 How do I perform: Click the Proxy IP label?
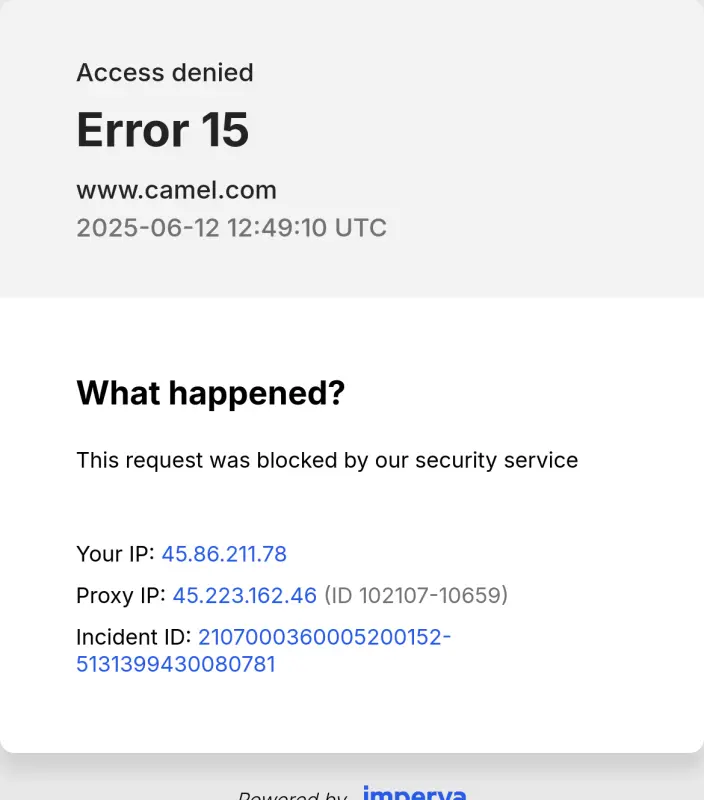click(121, 595)
